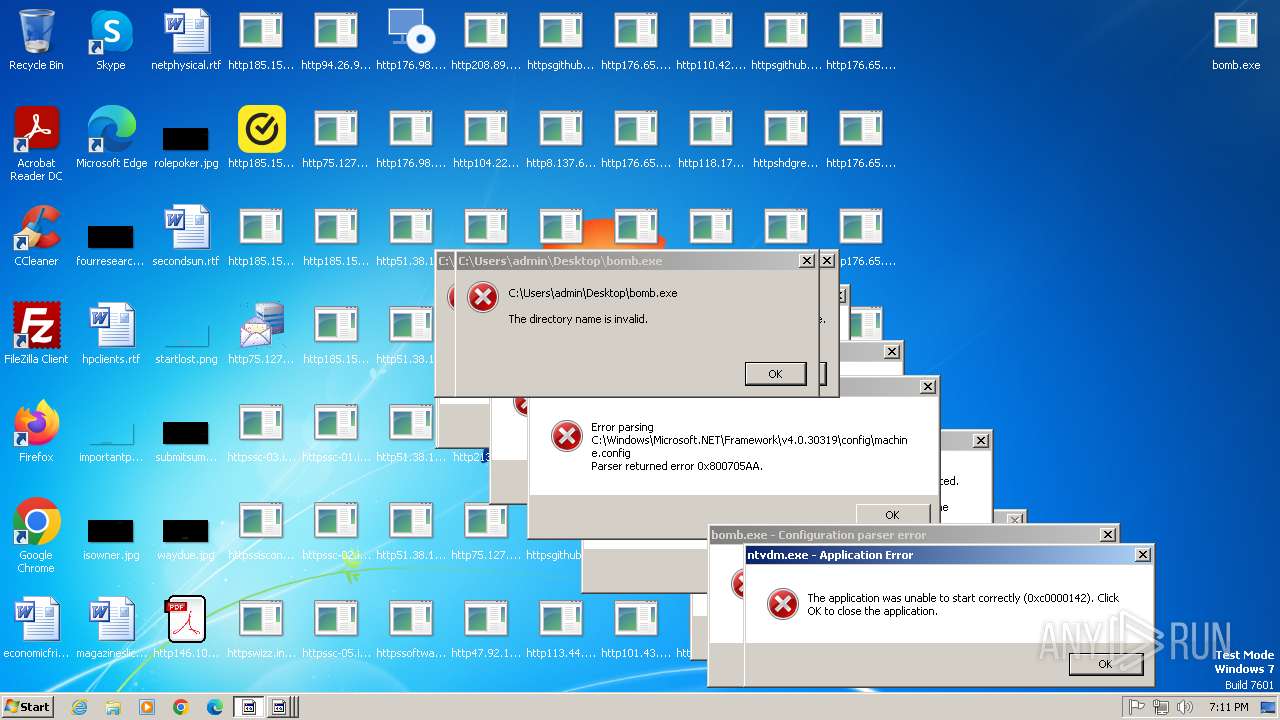Click OK in Error parsing machine.config dialog

coord(892,515)
